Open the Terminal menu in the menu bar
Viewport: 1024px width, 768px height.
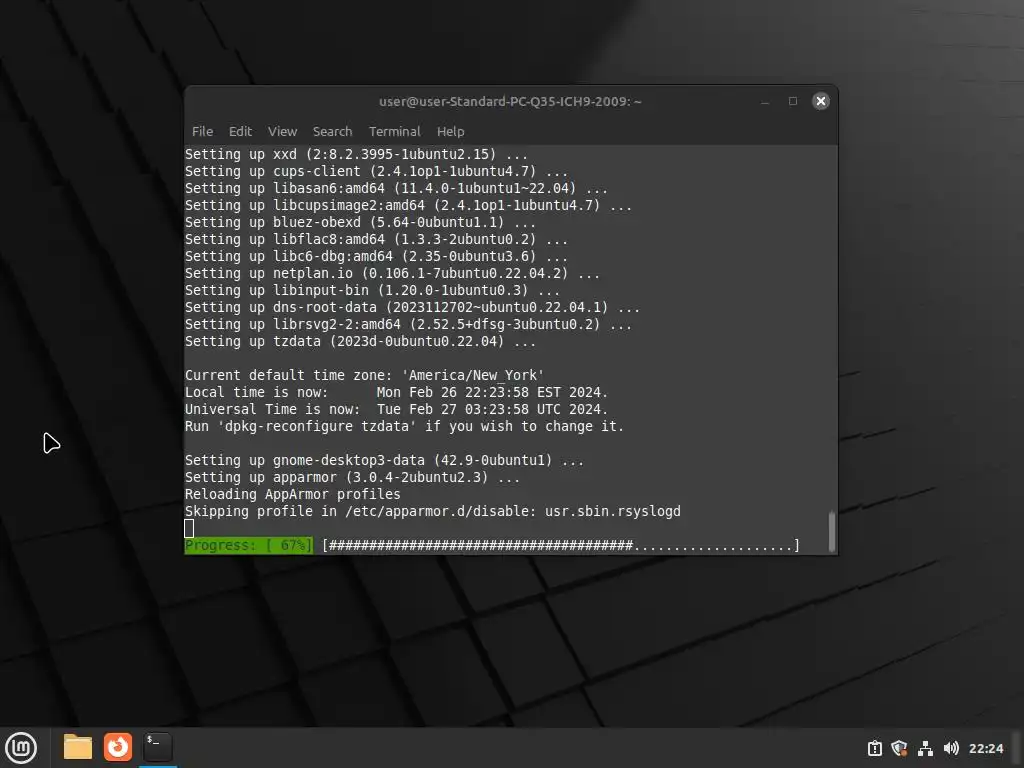(x=394, y=131)
